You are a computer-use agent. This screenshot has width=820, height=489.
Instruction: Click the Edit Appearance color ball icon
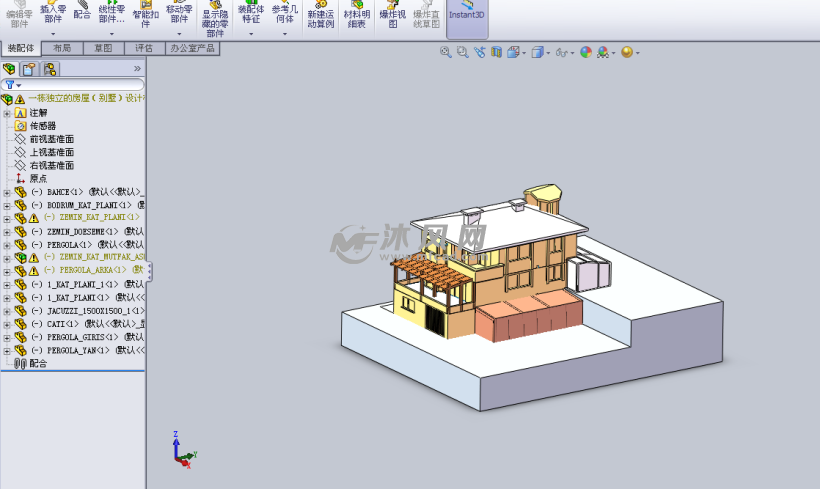586,52
